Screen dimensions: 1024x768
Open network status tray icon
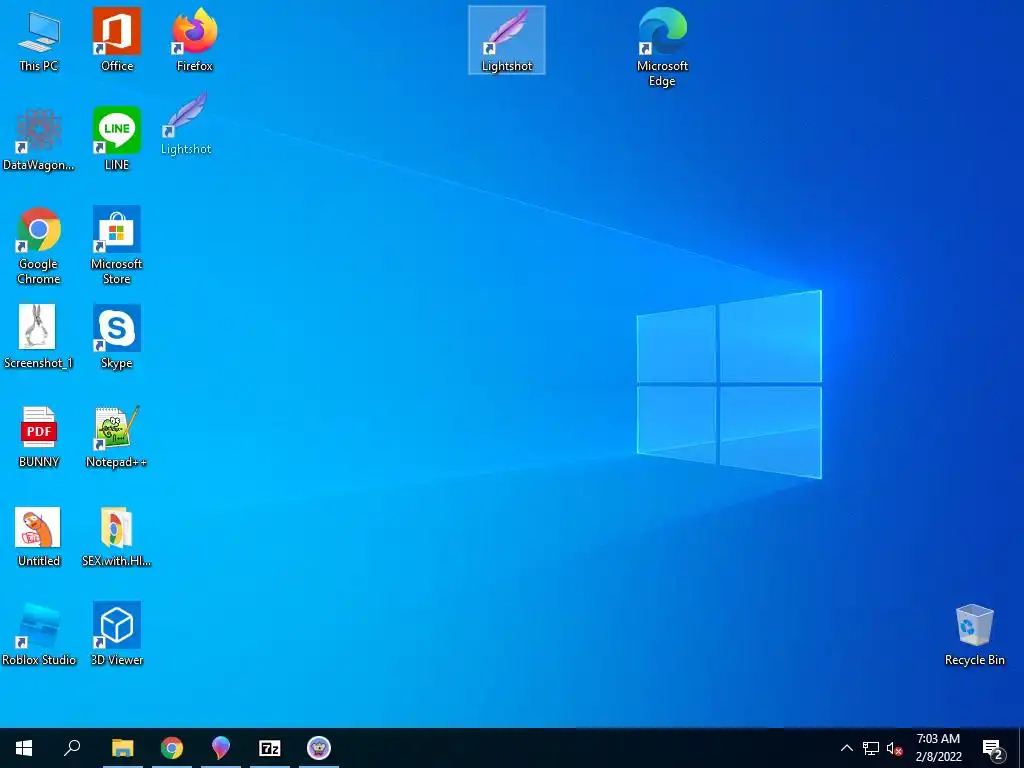pos(871,748)
